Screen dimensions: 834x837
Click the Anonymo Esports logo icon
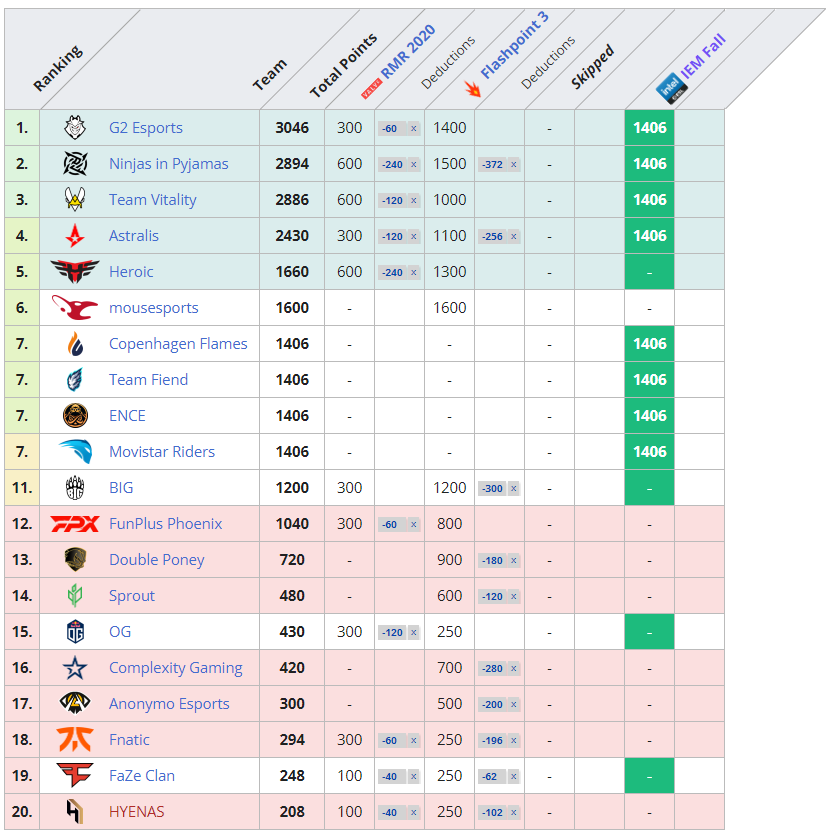point(75,704)
